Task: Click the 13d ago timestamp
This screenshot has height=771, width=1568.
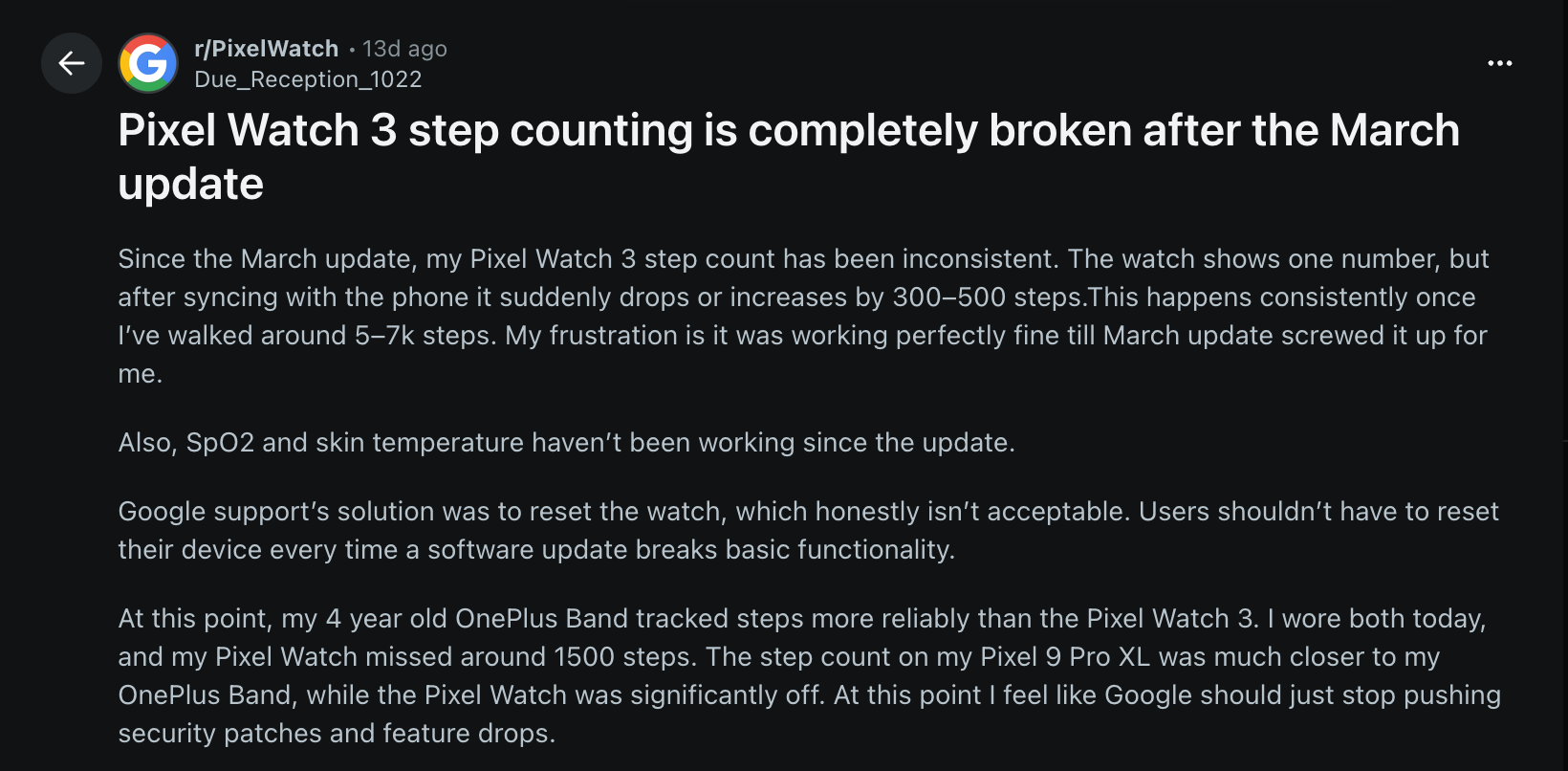Action: tap(403, 48)
